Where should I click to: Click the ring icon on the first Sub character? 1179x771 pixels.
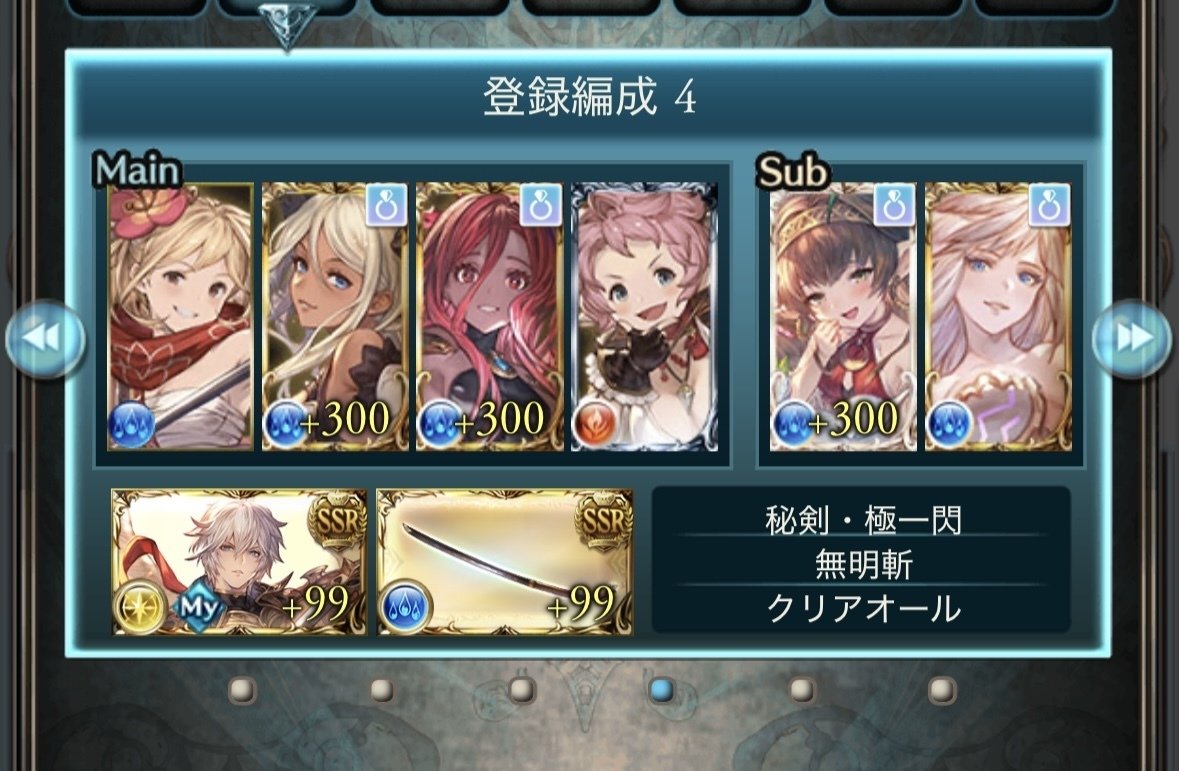click(895, 205)
